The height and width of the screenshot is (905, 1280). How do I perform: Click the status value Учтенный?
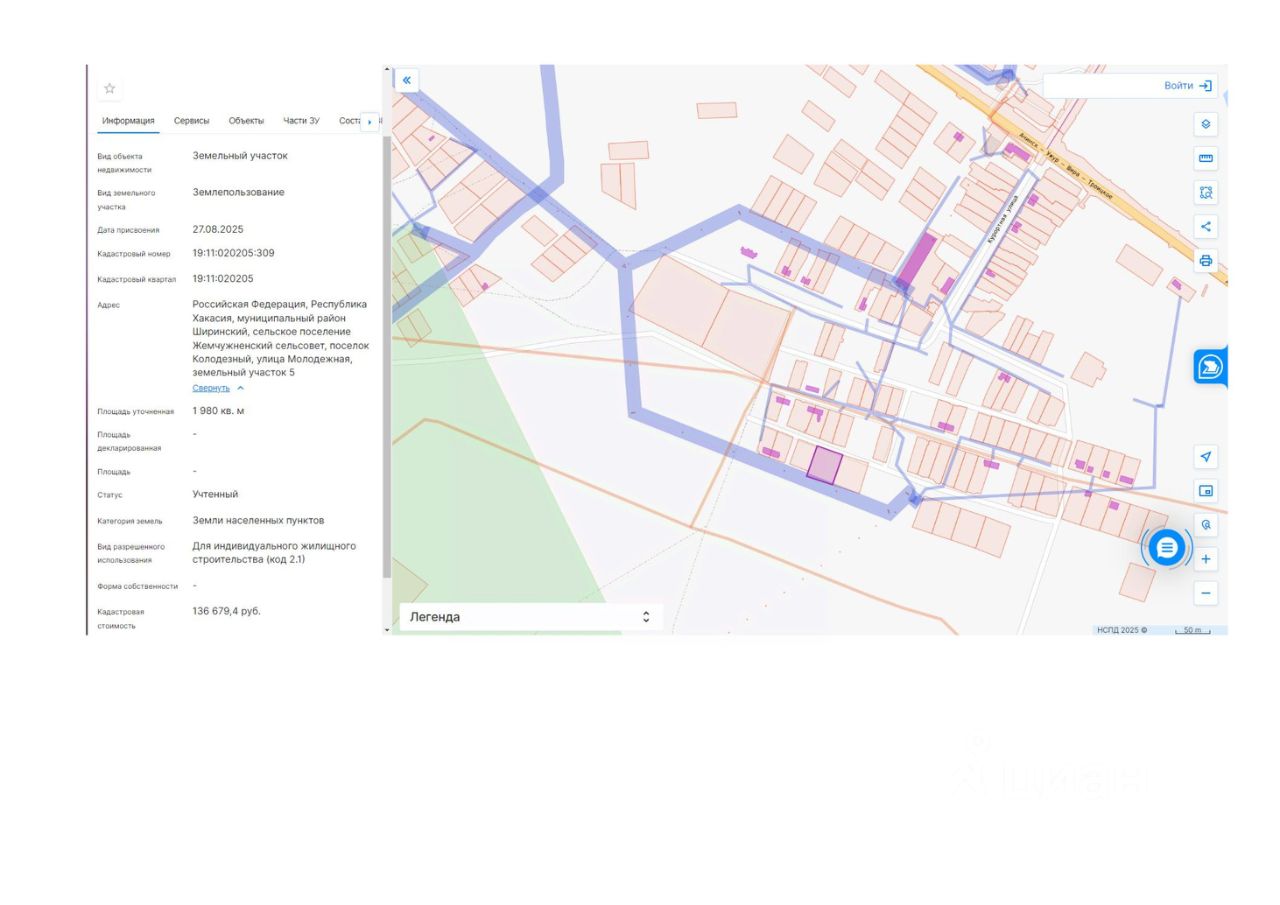(x=215, y=494)
